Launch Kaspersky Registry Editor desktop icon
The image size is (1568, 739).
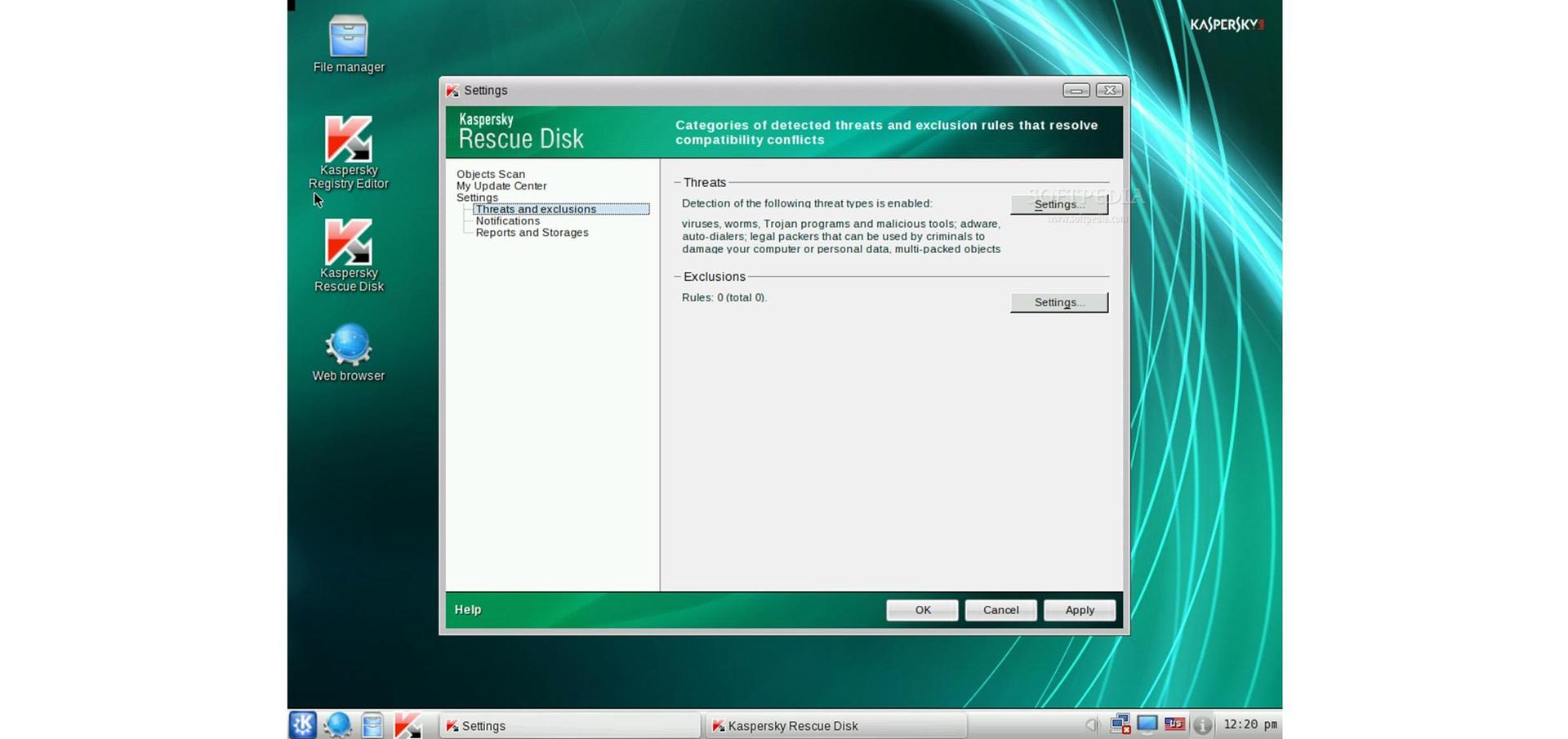pos(349,153)
